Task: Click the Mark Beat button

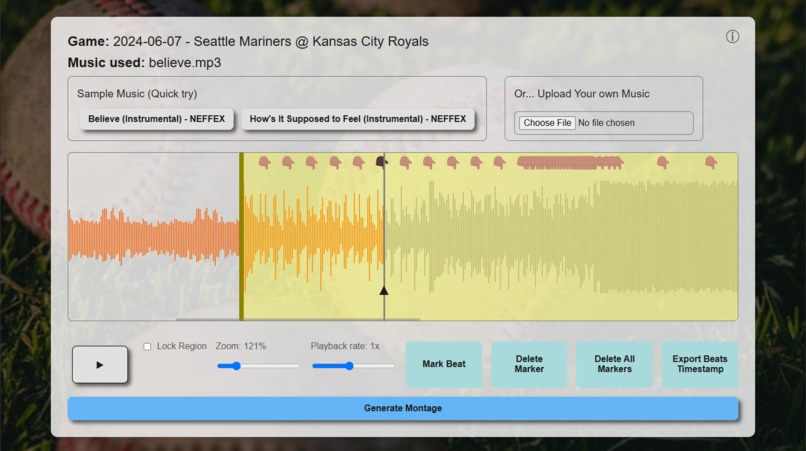Action: coord(444,364)
